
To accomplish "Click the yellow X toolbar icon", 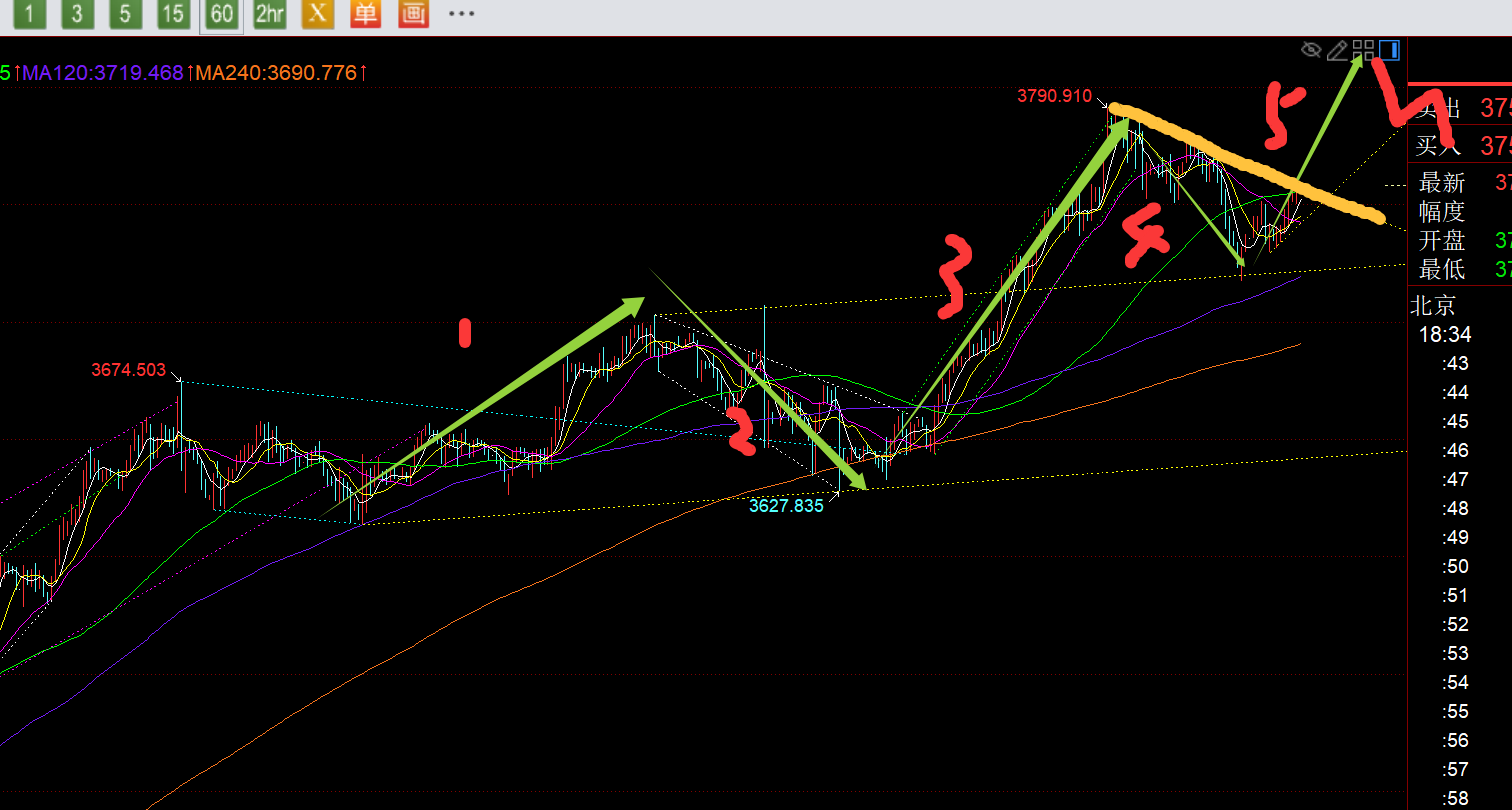I will pyautogui.click(x=317, y=14).
